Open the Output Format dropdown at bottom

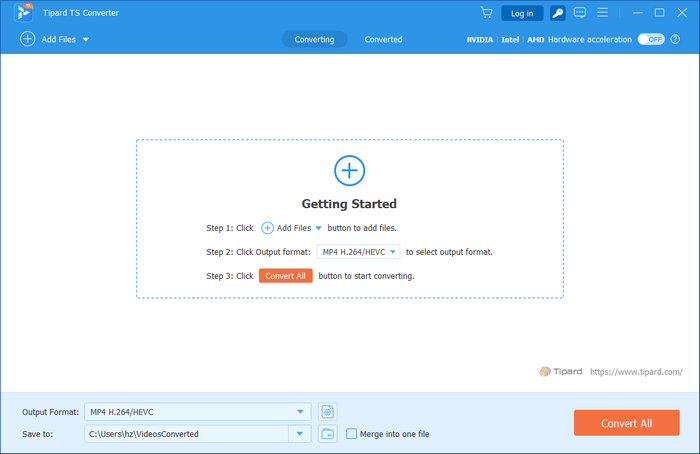302,412
